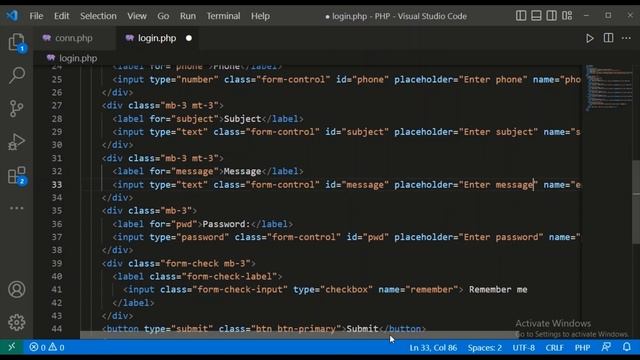Click "form-check-label" class value on line 40
This screenshot has width=640, height=360.
229,277
